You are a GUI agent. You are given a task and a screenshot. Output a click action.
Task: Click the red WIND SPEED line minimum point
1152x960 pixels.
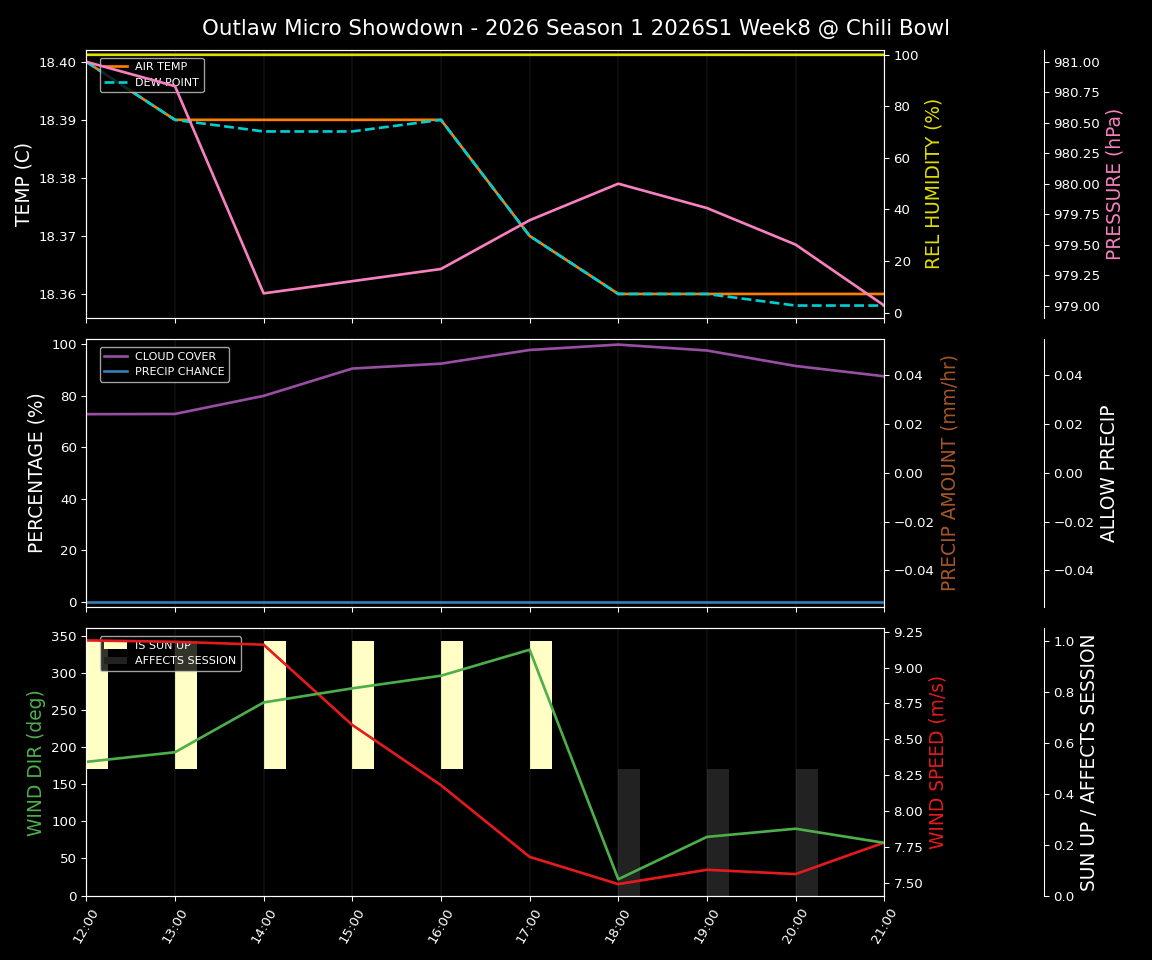click(x=618, y=882)
